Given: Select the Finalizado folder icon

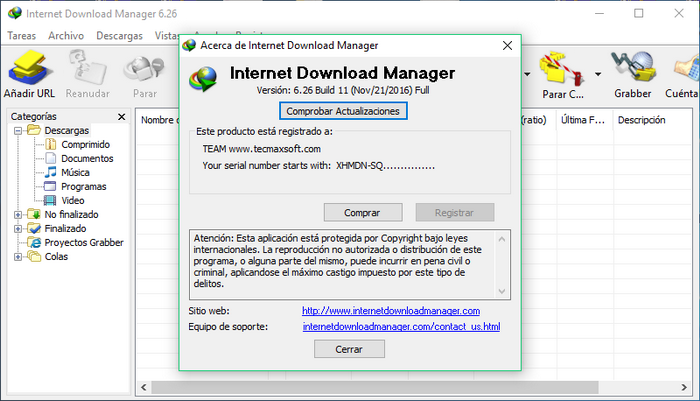Looking at the screenshot, I should 34,228.
